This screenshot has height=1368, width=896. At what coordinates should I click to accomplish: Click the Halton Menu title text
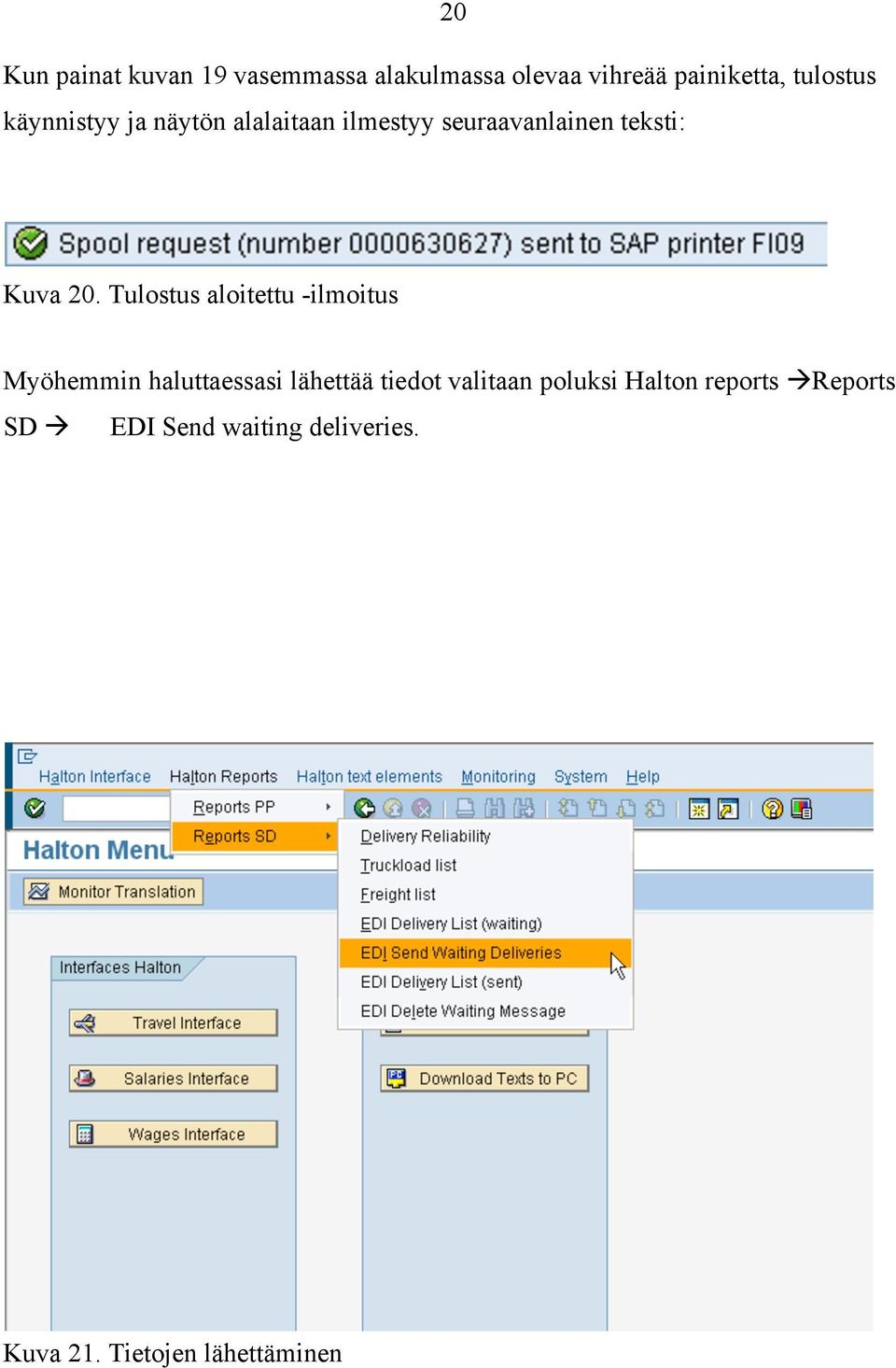tap(98, 850)
